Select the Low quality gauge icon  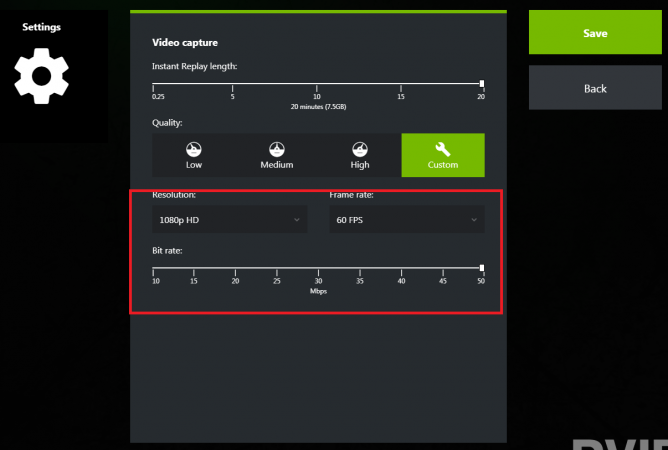(194, 150)
